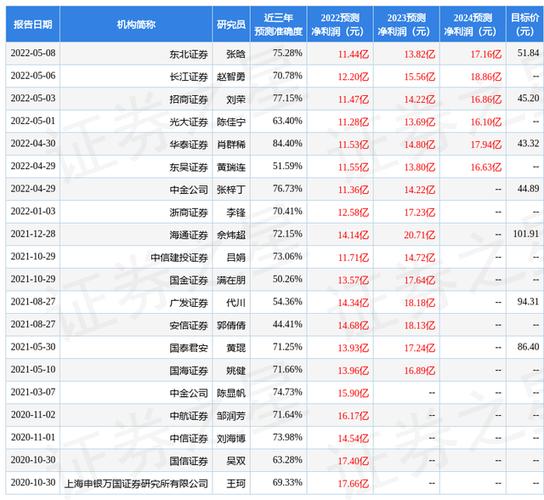Select institution name 东吴证券
Screen dimensions: 544x500
[188, 167]
